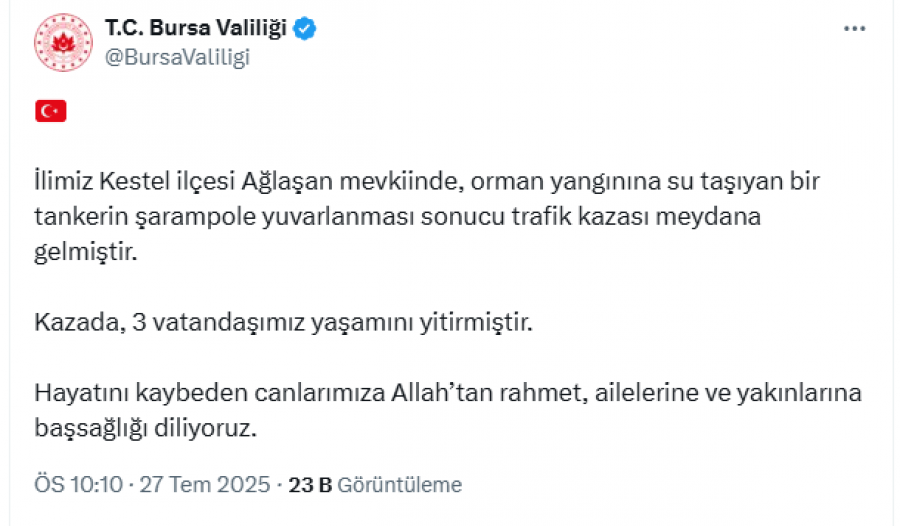The height and width of the screenshot is (526, 900).
Task: Click the Turkish flag emoji
Action: coord(51,111)
